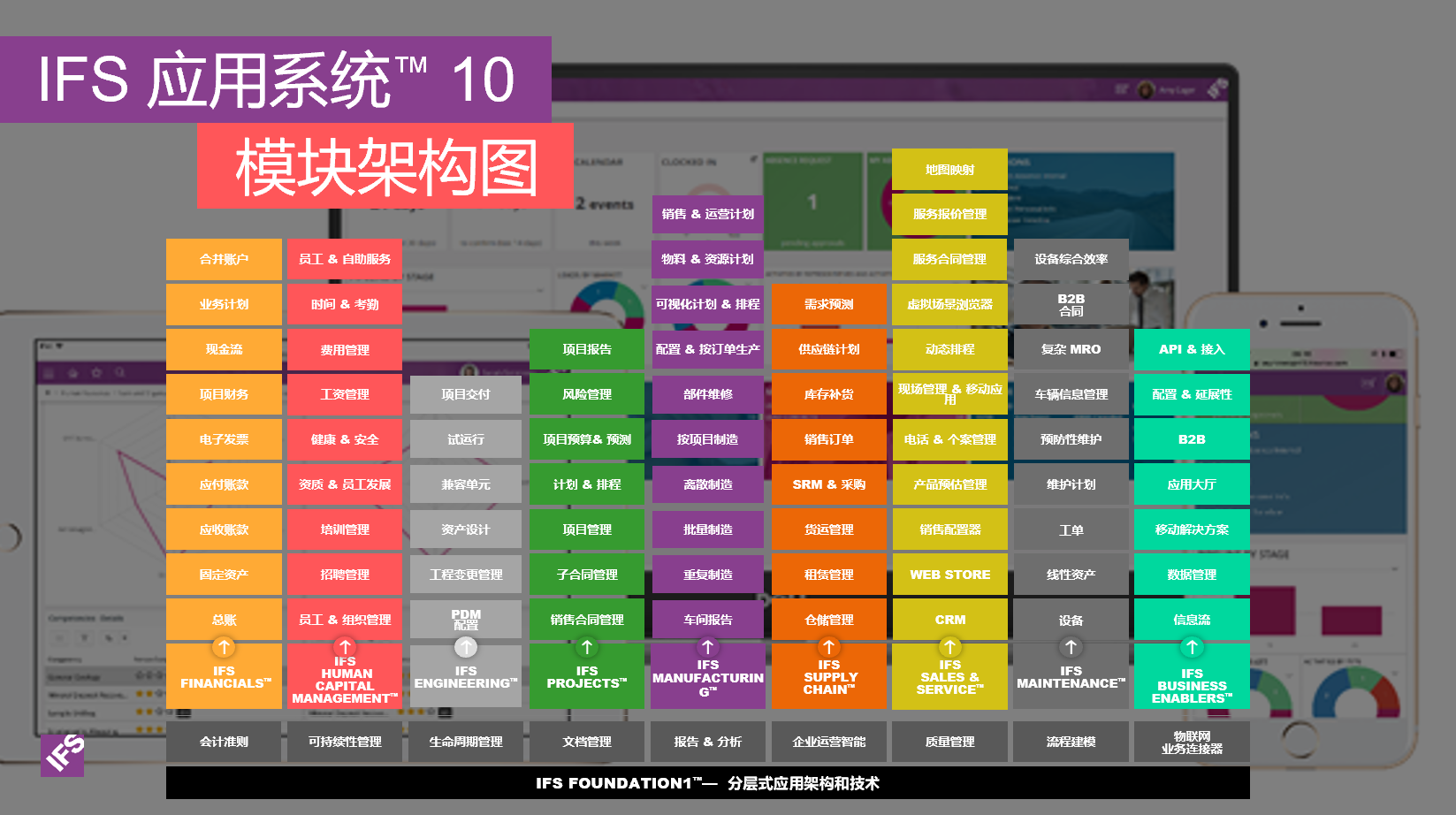The height and width of the screenshot is (815, 1456).
Task: Click the 可视化计划 & 排程 tile
Action: click(x=707, y=304)
